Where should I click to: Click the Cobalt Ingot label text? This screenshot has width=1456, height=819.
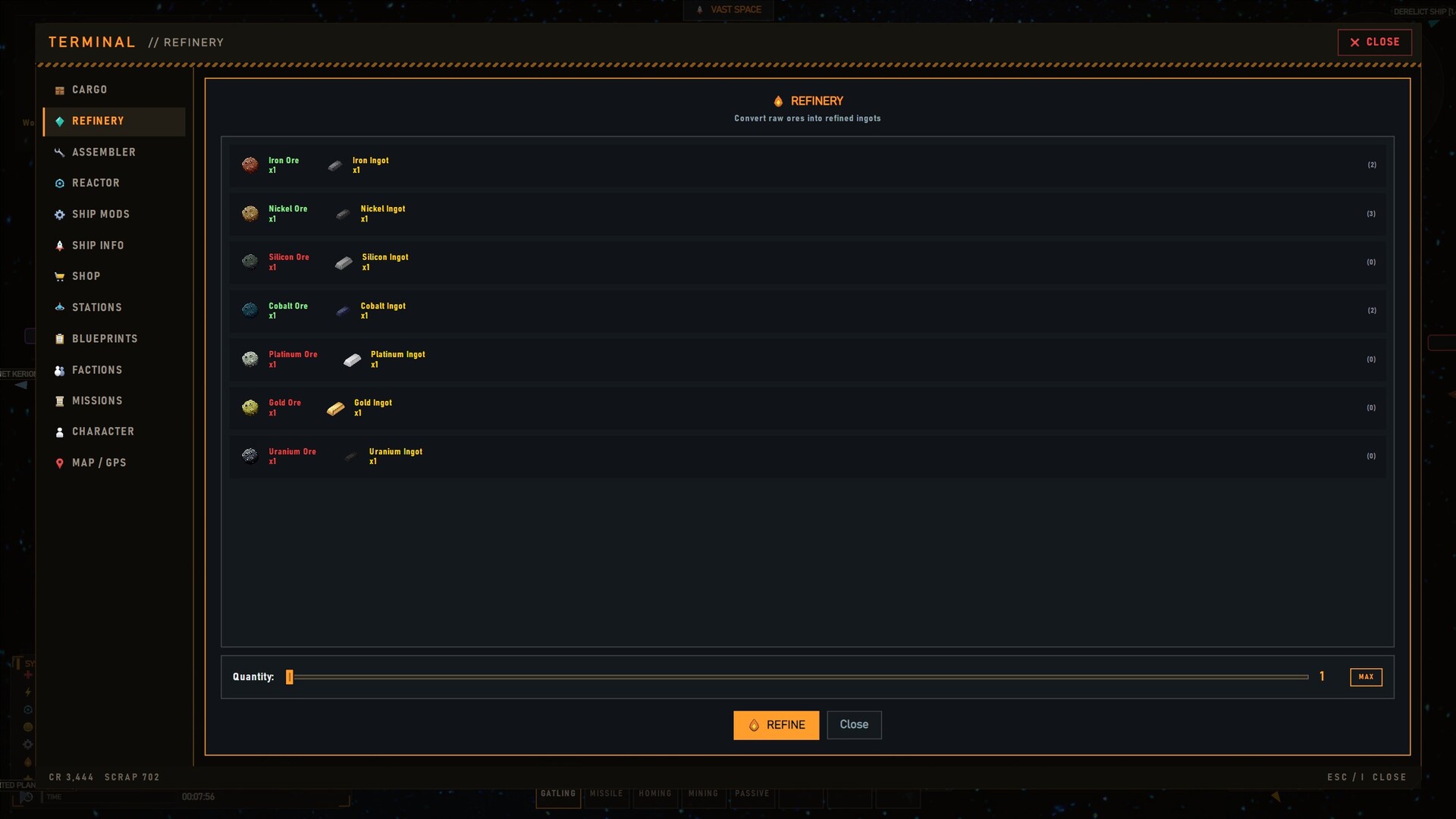pos(383,306)
